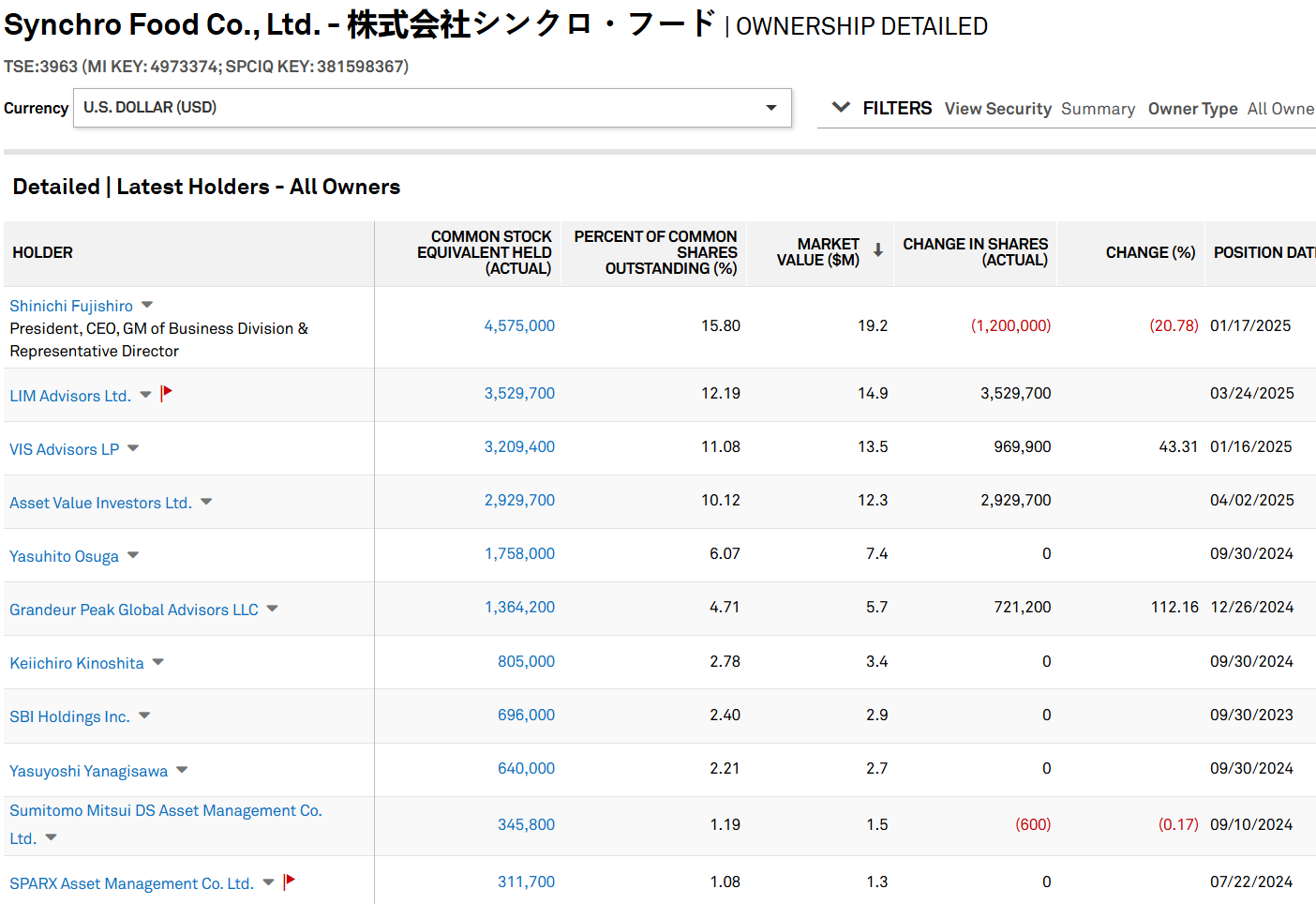Click shares held value 4,575,000
1316x904 pixels.
pos(519,325)
